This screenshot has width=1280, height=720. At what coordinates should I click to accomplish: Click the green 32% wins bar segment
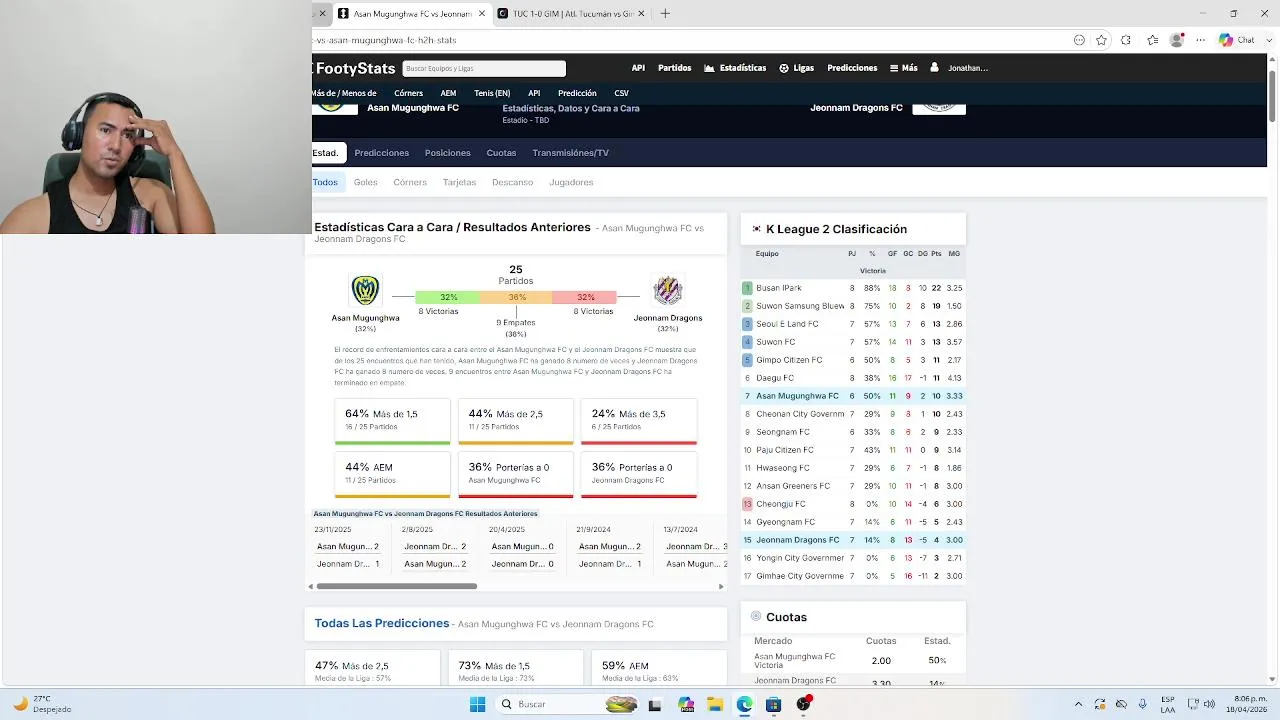pyautogui.click(x=448, y=297)
